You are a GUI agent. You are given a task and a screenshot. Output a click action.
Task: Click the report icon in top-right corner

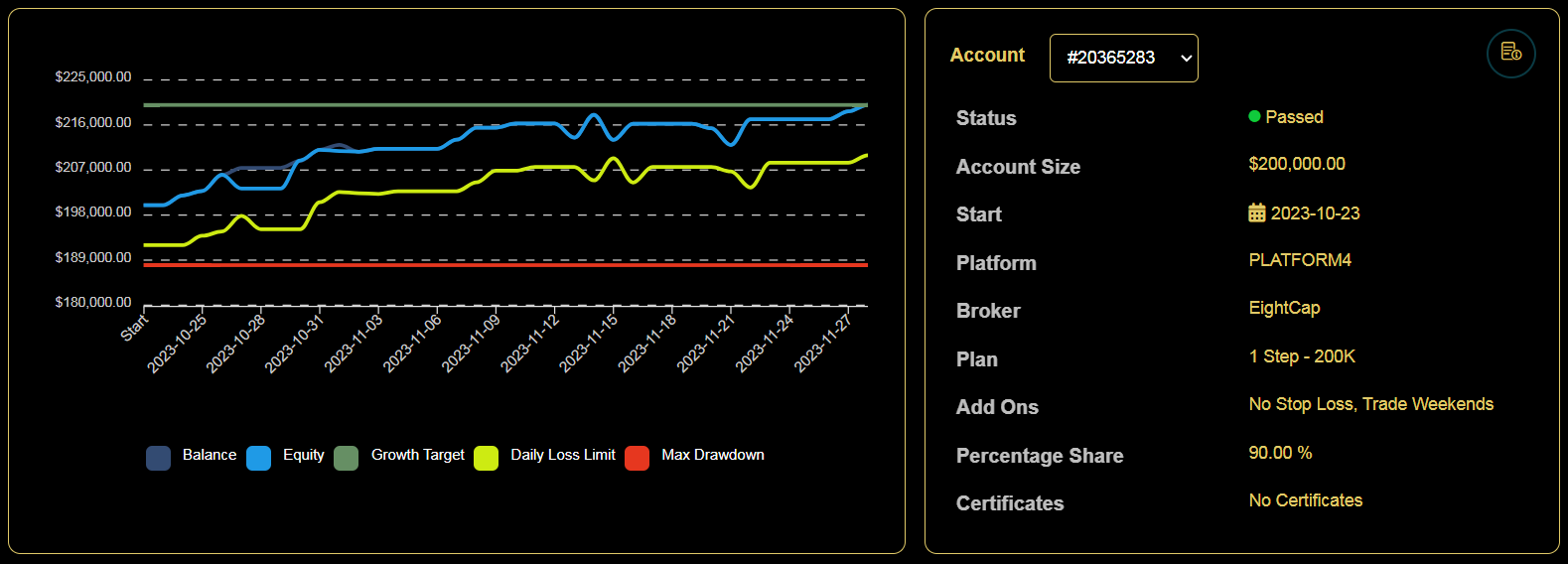[x=1510, y=53]
